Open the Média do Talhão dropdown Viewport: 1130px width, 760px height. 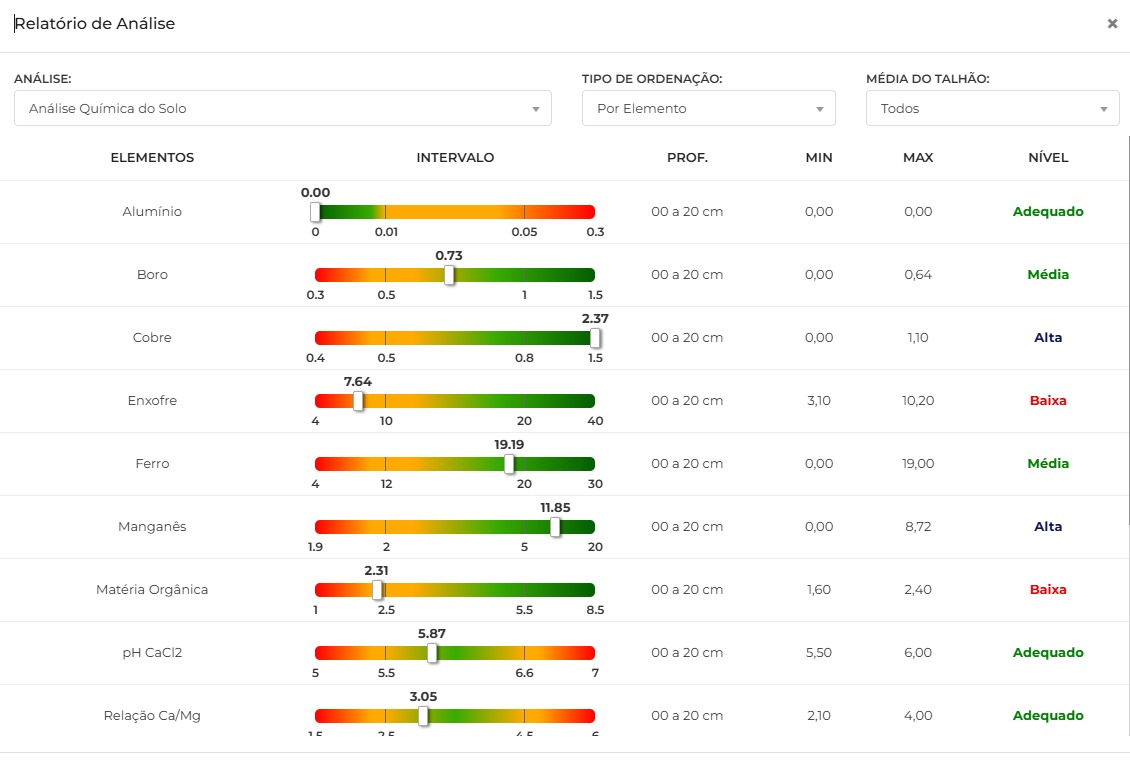(x=992, y=108)
